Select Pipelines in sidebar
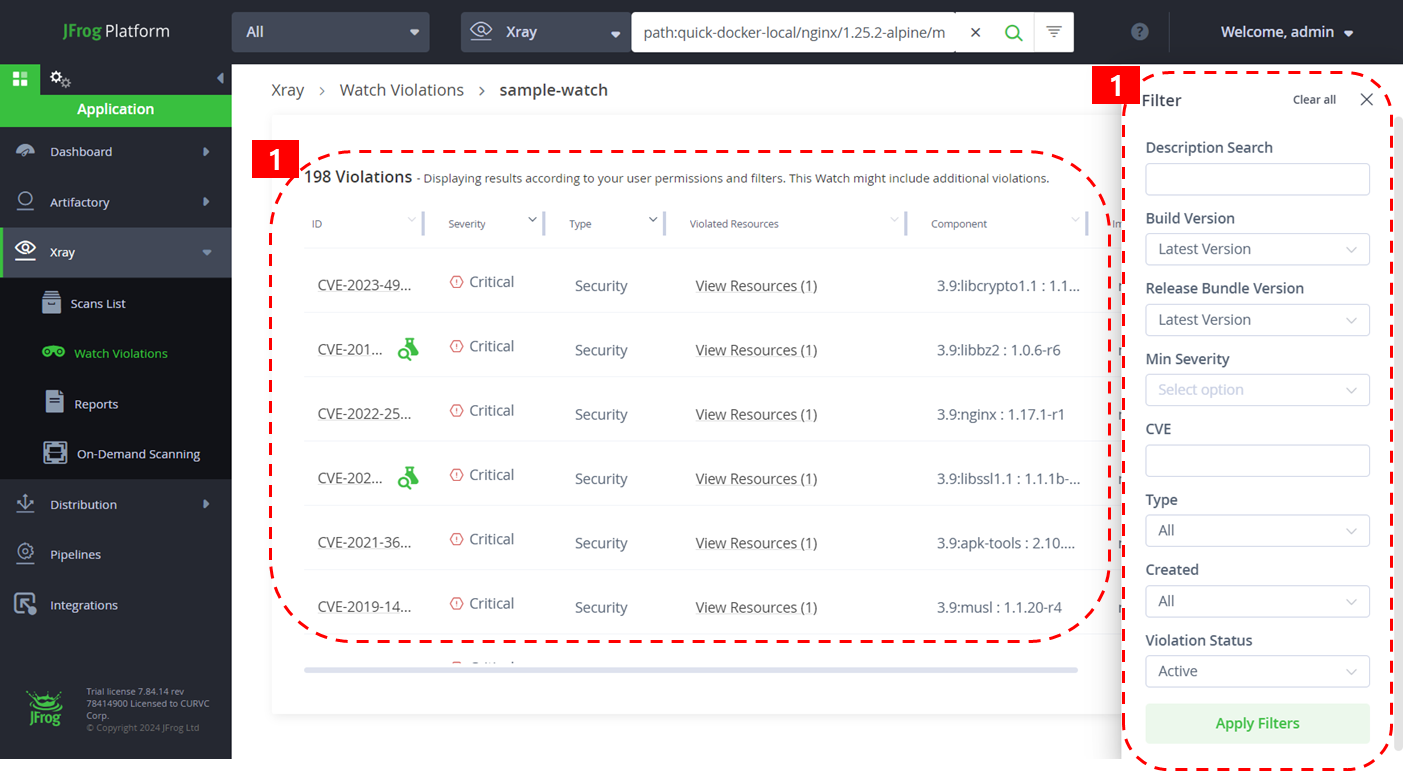 click(75, 554)
